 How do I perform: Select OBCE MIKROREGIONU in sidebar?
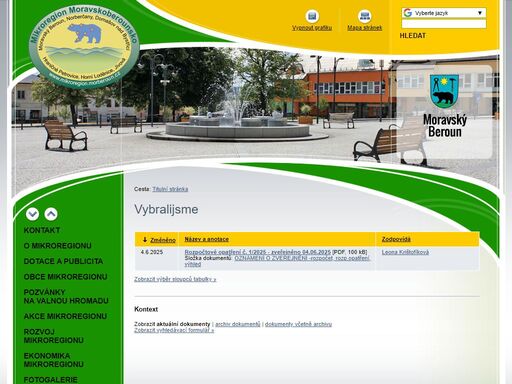(65, 277)
